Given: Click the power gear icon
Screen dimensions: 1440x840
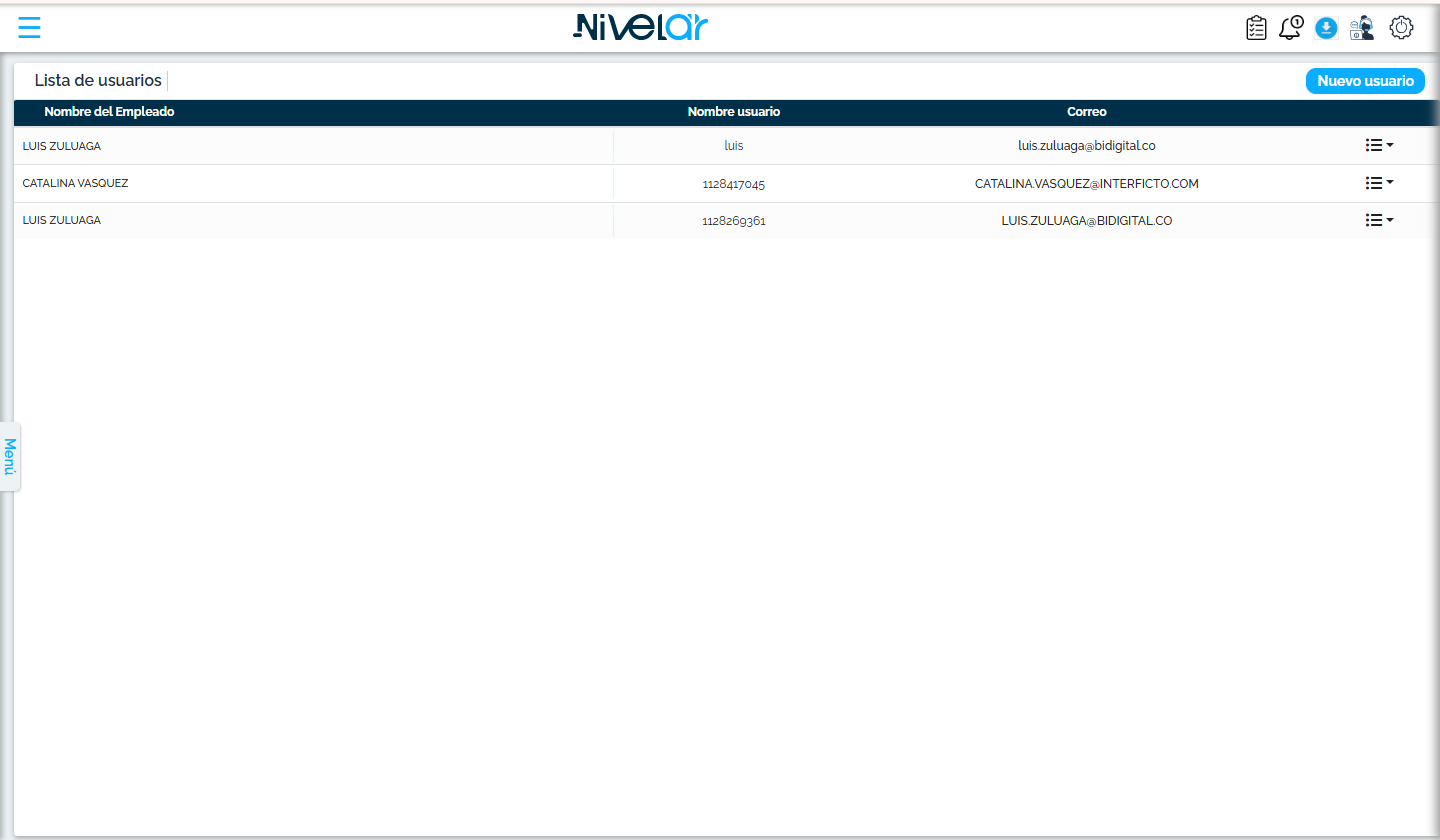Looking at the screenshot, I should [x=1402, y=28].
